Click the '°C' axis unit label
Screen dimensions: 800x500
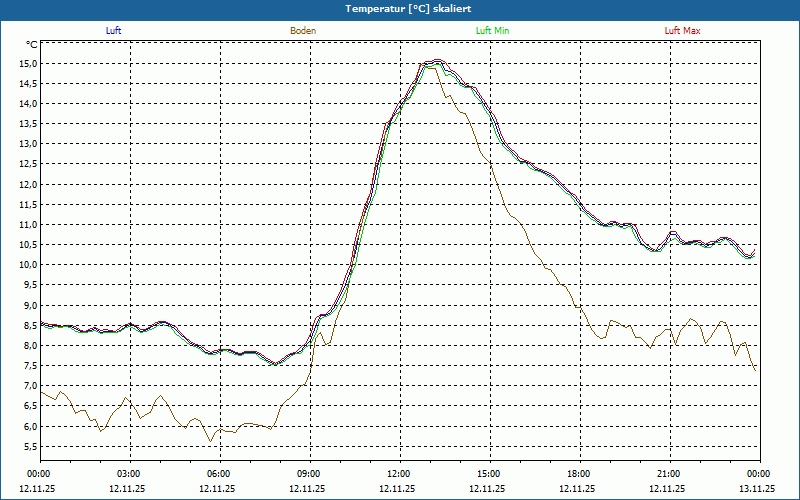(x=32, y=45)
